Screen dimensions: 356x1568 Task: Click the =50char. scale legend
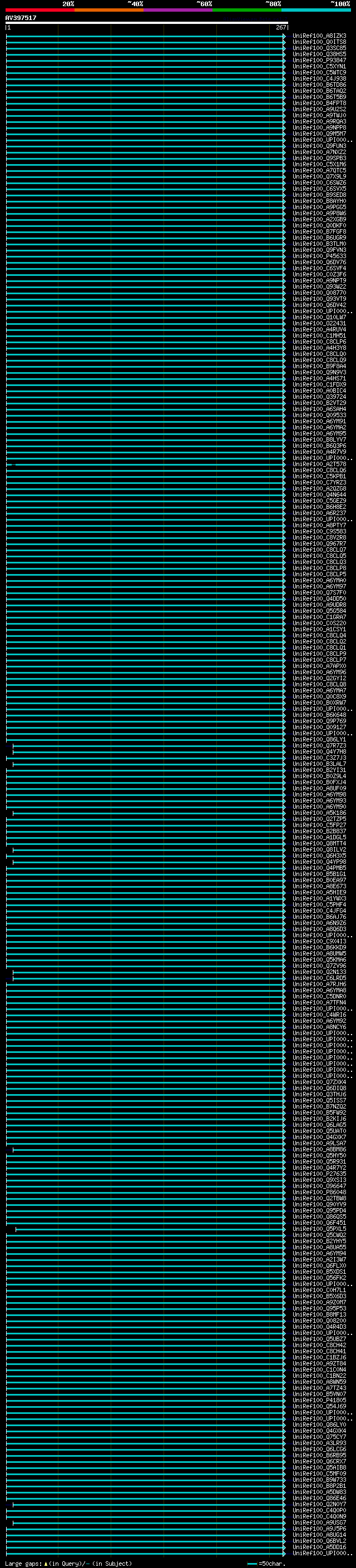click(266, 1564)
